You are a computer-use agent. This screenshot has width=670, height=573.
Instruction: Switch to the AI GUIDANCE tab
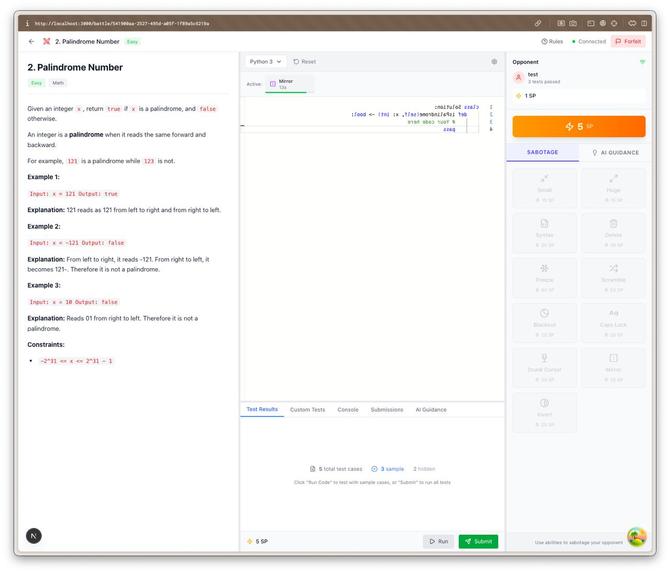click(x=615, y=153)
